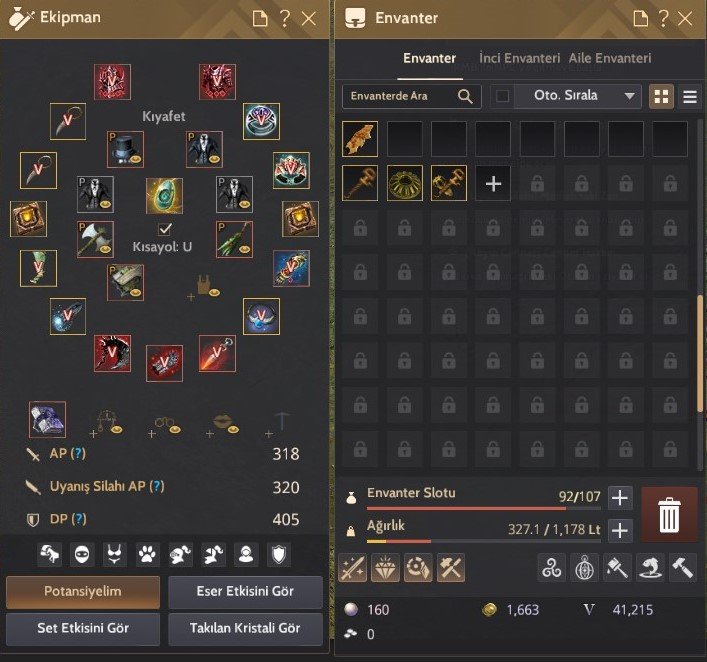Expand the Oto. Sırala dropdown arrow
The width and height of the screenshot is (707, 662).
coord(629,96)
